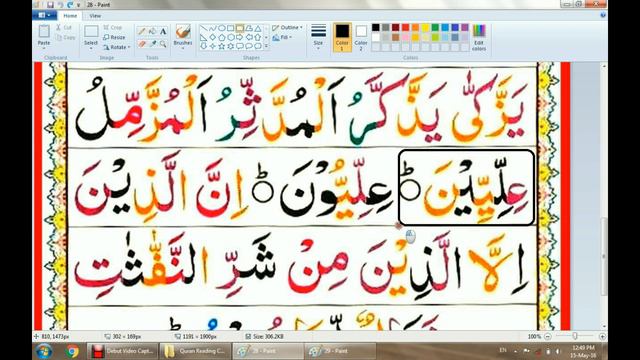The width and height of the screenshot is (640, 360).
Task: Pick the red color swatch
Action: pos(405,27)
